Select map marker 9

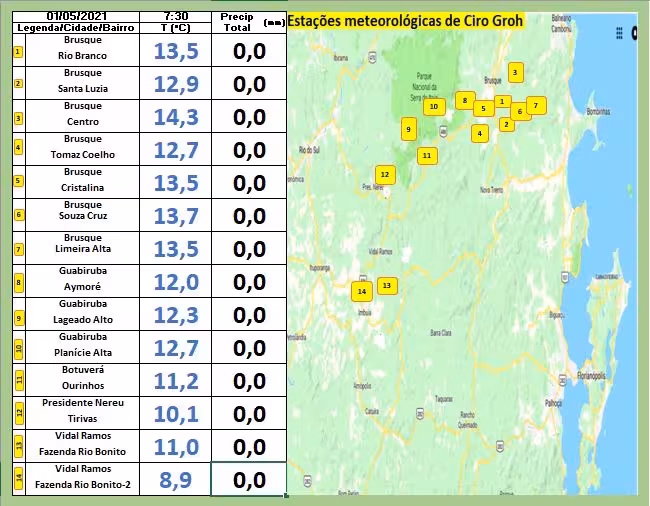tap(408, 128)
